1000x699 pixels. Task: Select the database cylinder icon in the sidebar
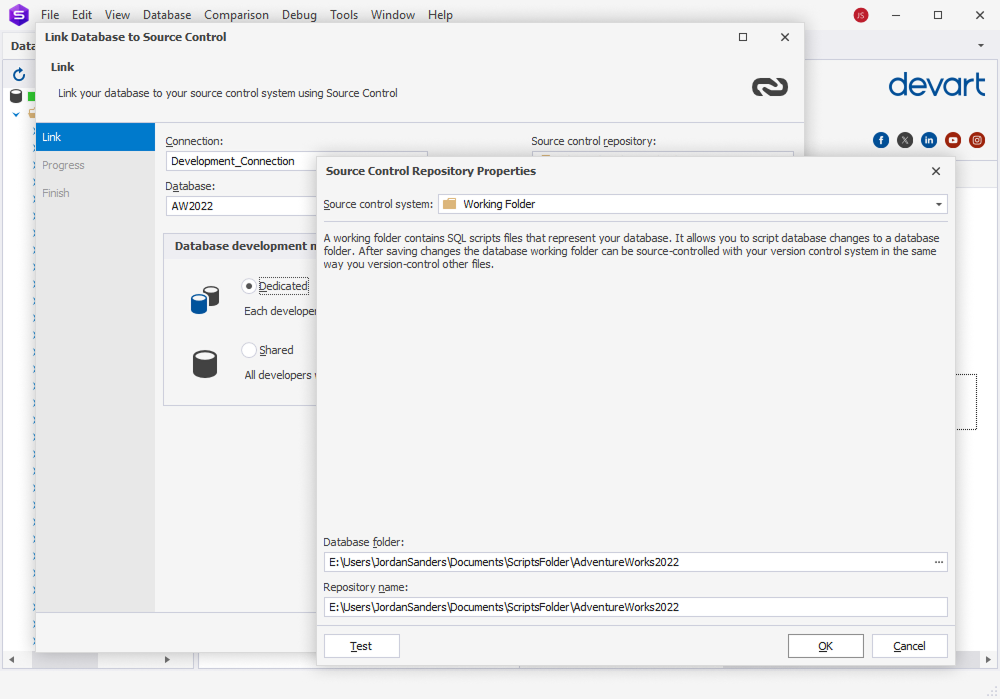(15, 96)
